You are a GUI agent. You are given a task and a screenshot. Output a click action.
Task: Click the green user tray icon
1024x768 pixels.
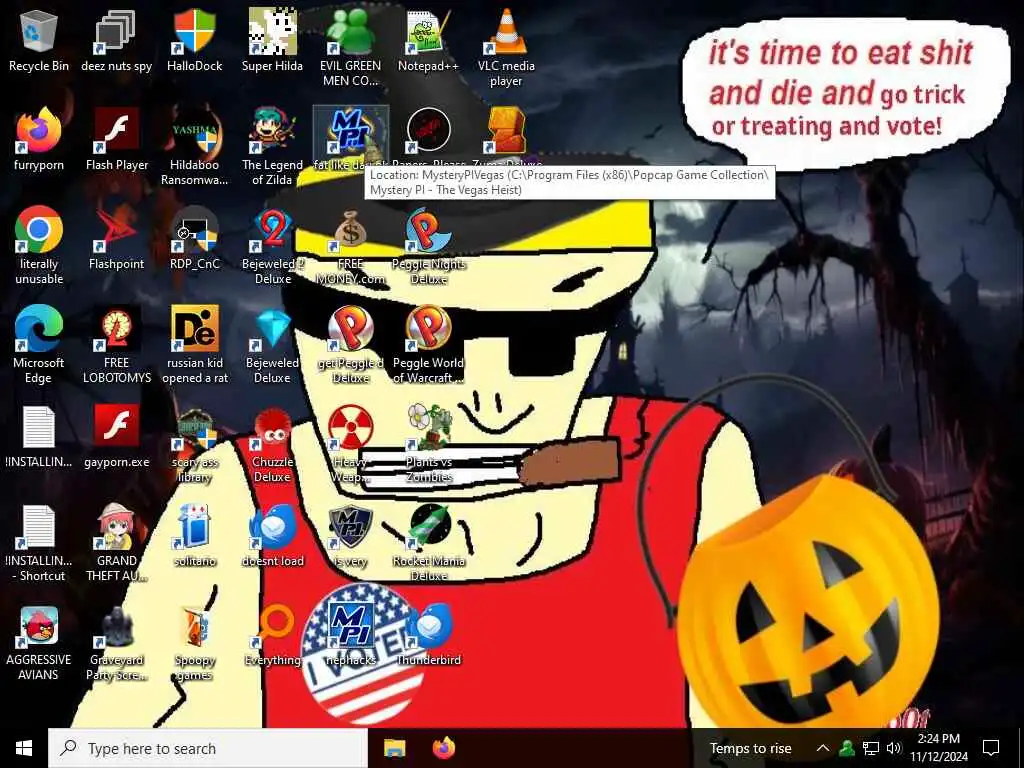pos(846,748)
